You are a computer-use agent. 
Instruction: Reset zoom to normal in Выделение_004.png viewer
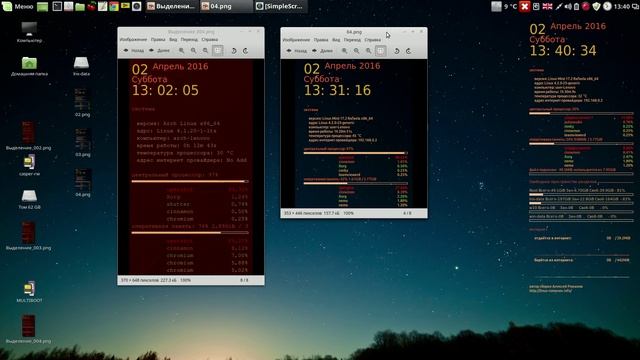[205, 51]
